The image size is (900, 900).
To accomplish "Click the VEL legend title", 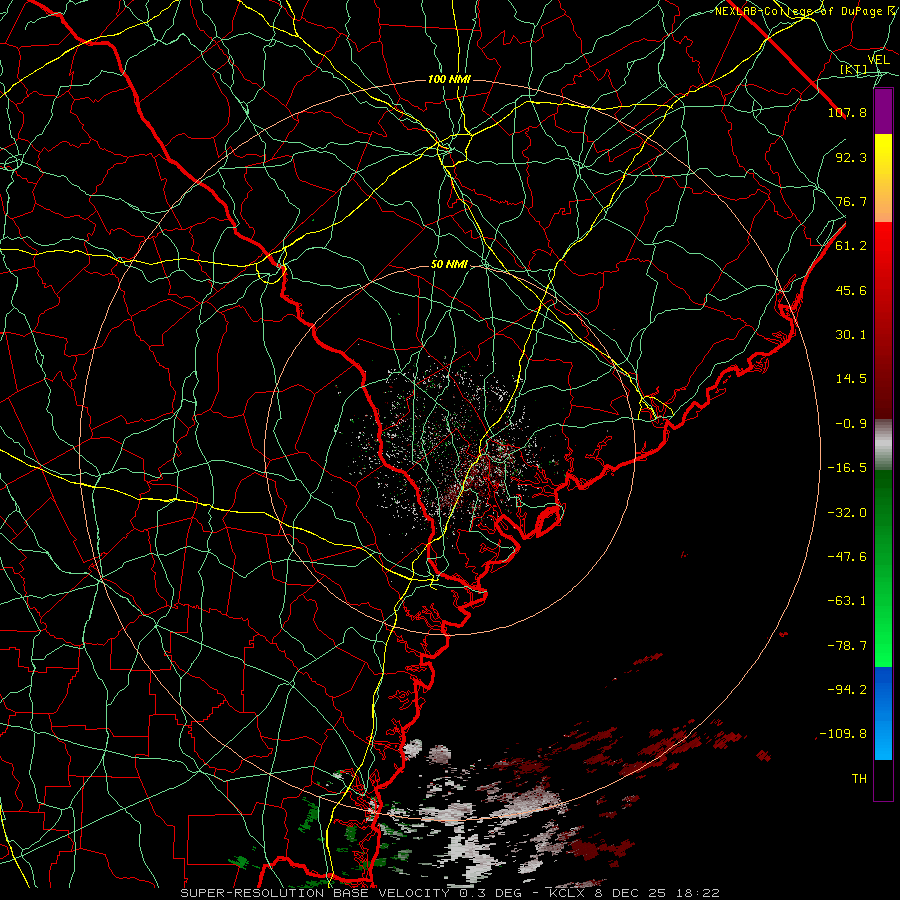I will pos(879,60).
